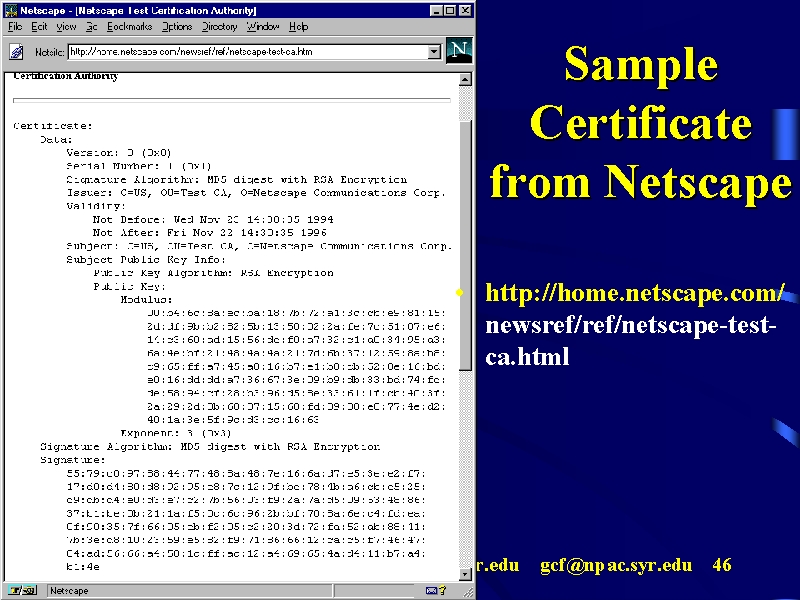Open the Help menu
This screenshot has height=600, width=800.
point(298,27)
